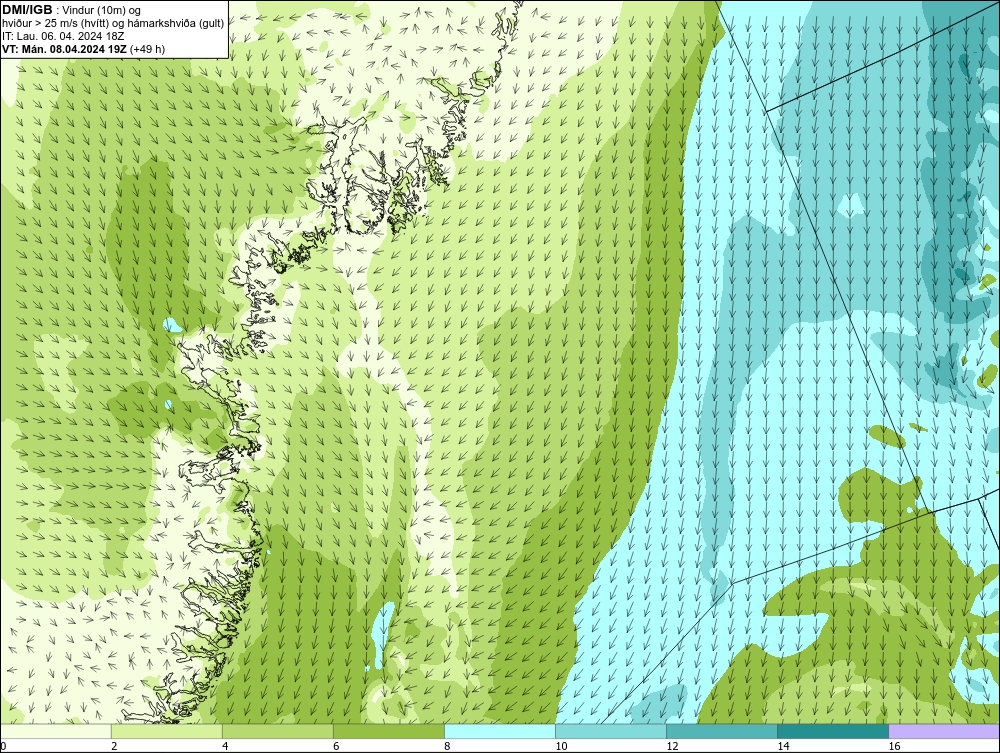This screenshot has width=1000, height=753.
Task: Click the 2–4 m/s light green swatch
Action: click(167, 731)
